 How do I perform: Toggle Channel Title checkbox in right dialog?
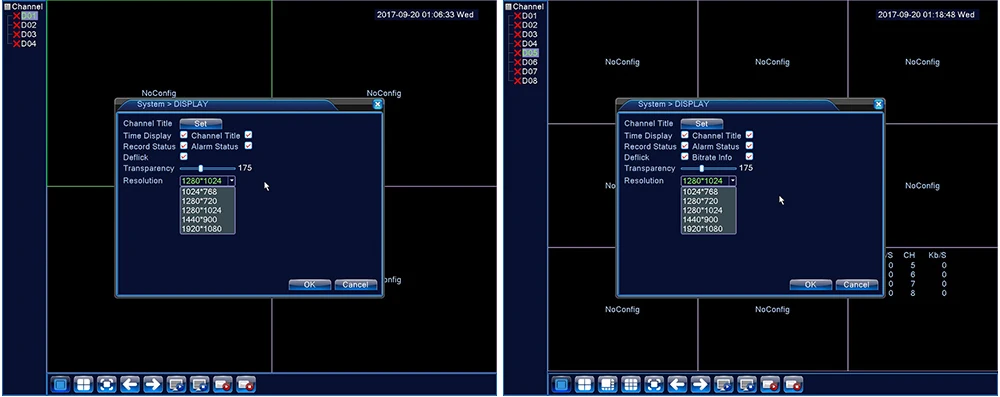click(749, 135)
